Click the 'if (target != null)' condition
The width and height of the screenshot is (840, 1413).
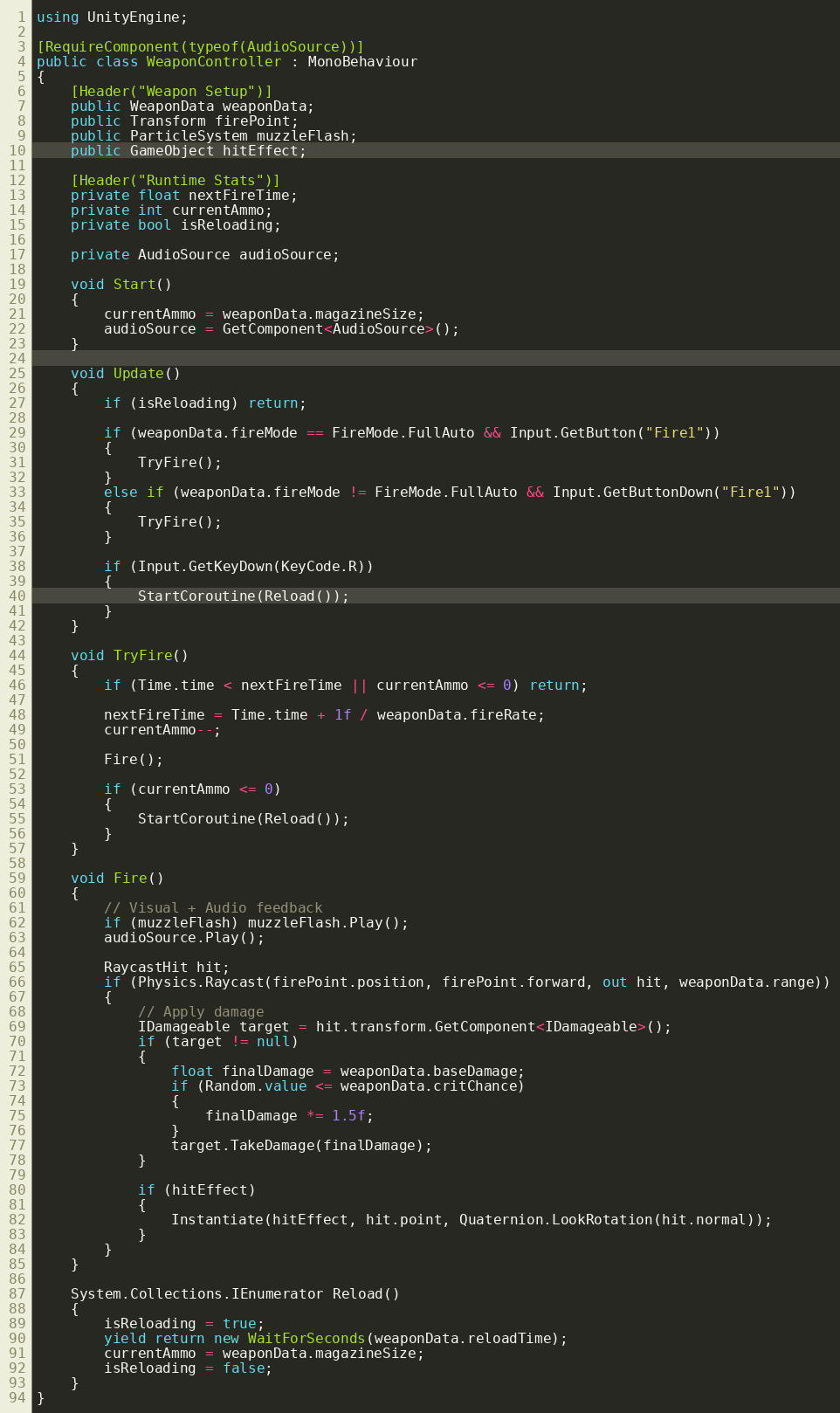(x=217, y=1043)
